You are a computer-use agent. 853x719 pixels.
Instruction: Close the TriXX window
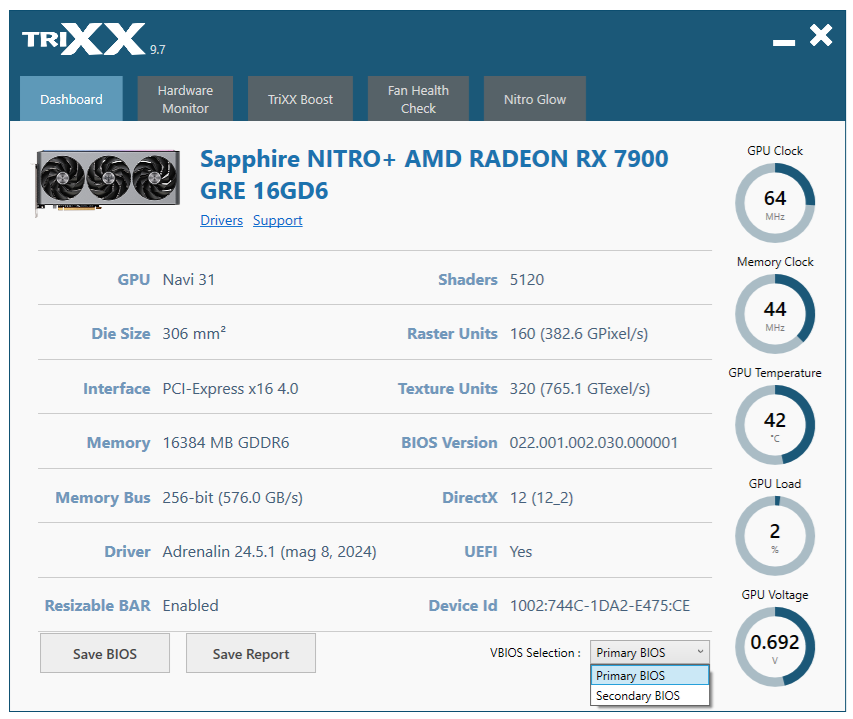tap(821, 36)
